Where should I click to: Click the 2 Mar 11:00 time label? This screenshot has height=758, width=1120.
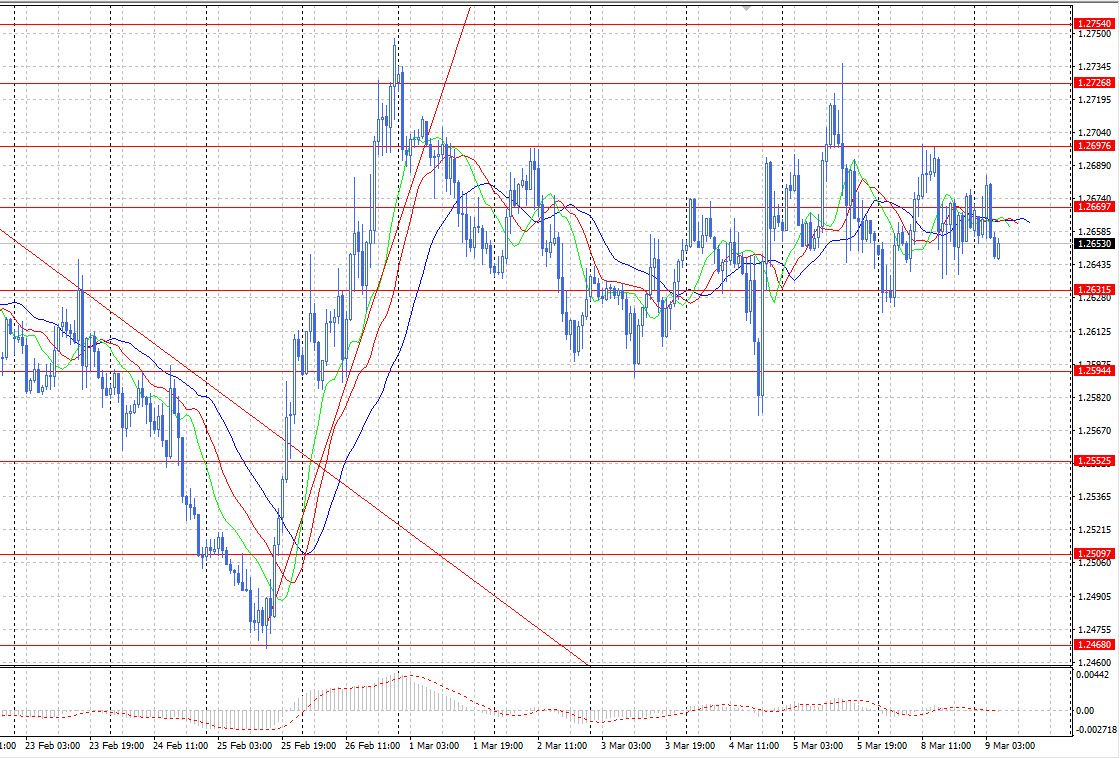point(561,746)
